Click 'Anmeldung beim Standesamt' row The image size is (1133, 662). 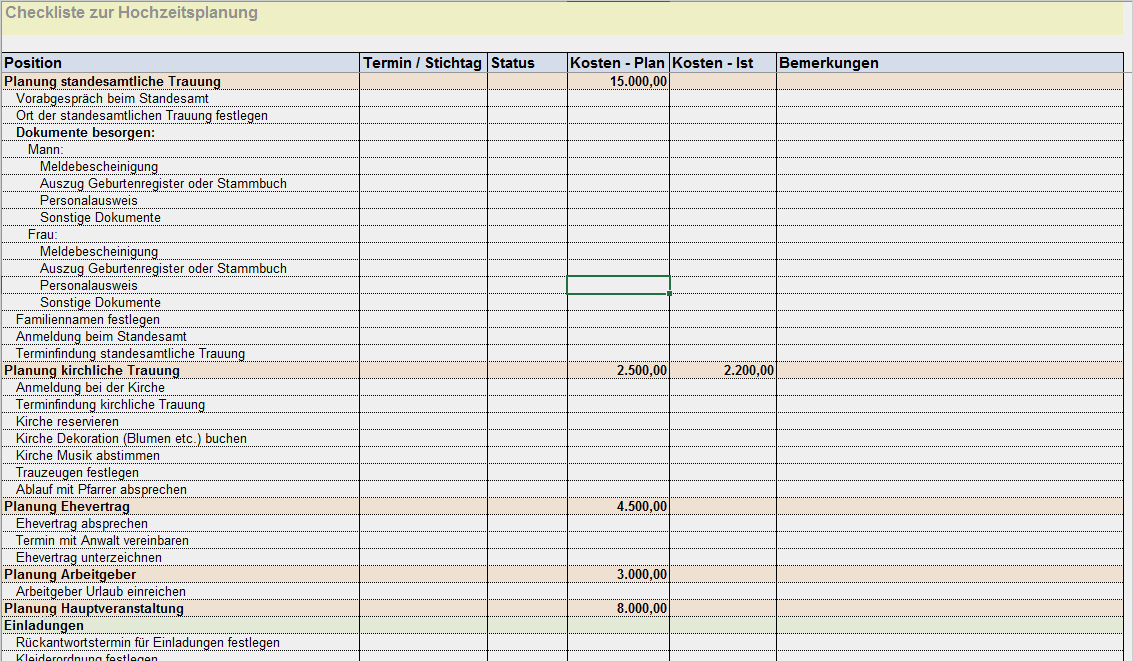[x=563, y=336]
